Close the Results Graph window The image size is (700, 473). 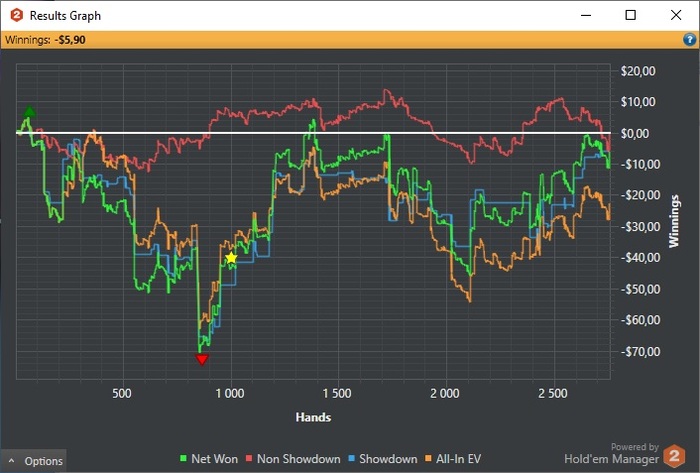pos(676,15)
